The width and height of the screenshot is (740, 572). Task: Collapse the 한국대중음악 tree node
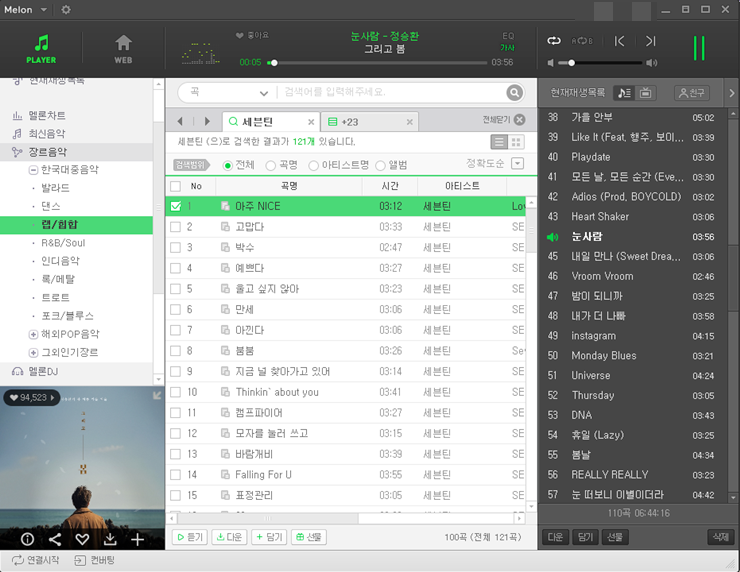(x=34, y=170)
